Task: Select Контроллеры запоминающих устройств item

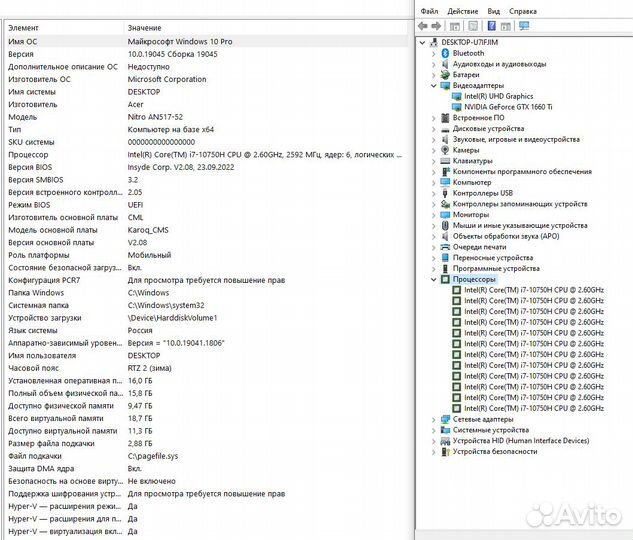Action: [x=520, y=204]
